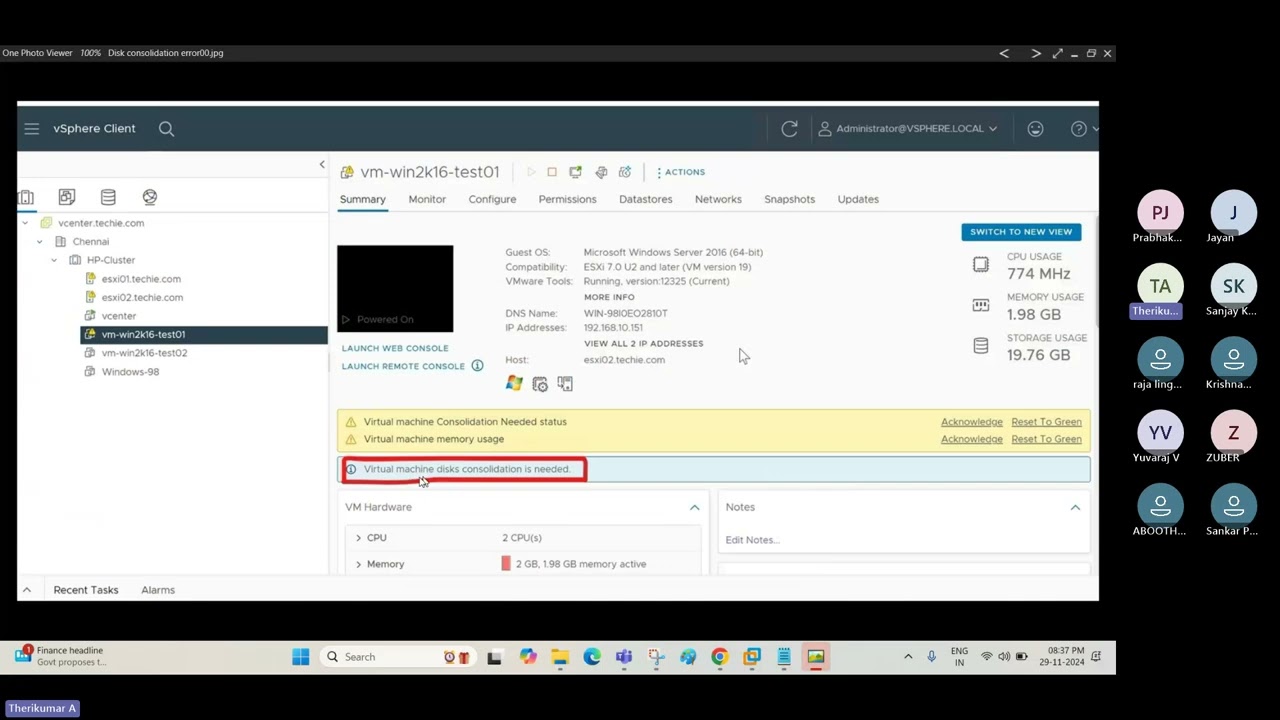The width and height of the screenshot is (1280, 720).
Task: Switch to VMs and Templates inventory view
Action: click(67, 197)
